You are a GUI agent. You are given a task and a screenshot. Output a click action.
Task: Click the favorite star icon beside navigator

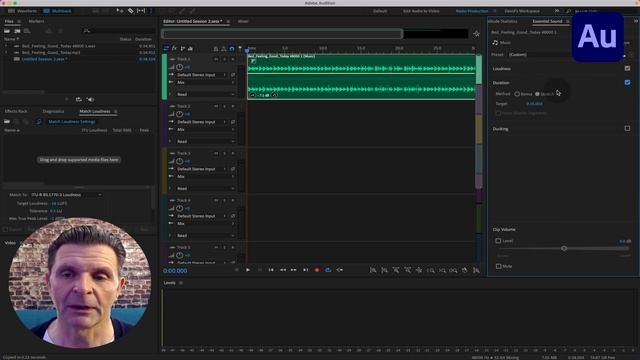click(x=476, y=34)
